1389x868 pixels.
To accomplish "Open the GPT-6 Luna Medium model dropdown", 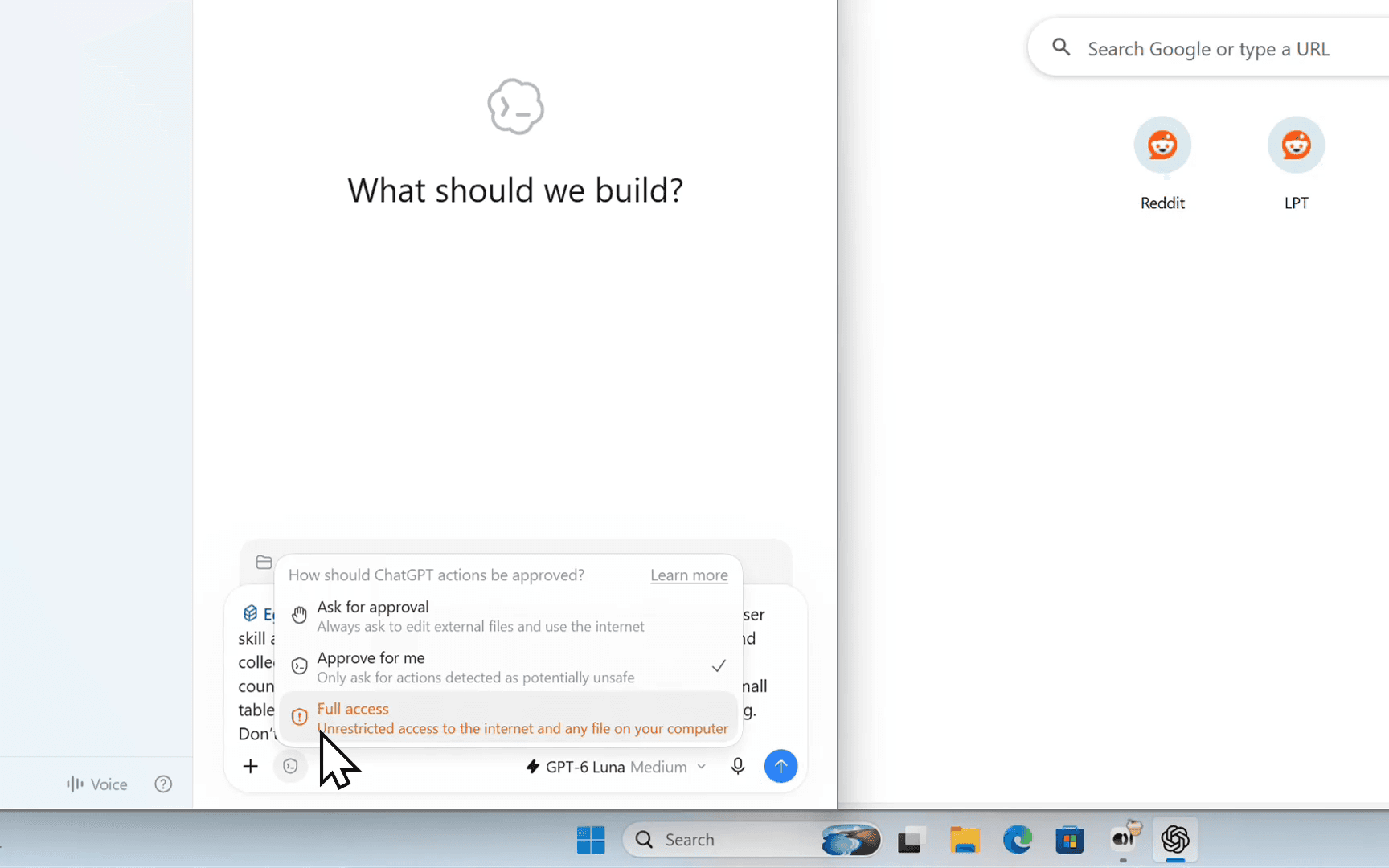I will point(616,767).
